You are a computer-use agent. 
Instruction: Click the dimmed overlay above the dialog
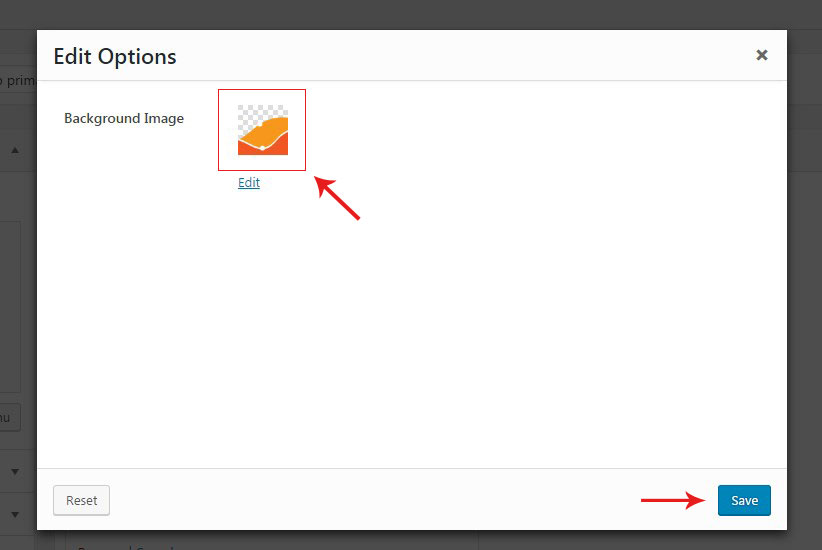pyautogui.click(x=400, y=14)
